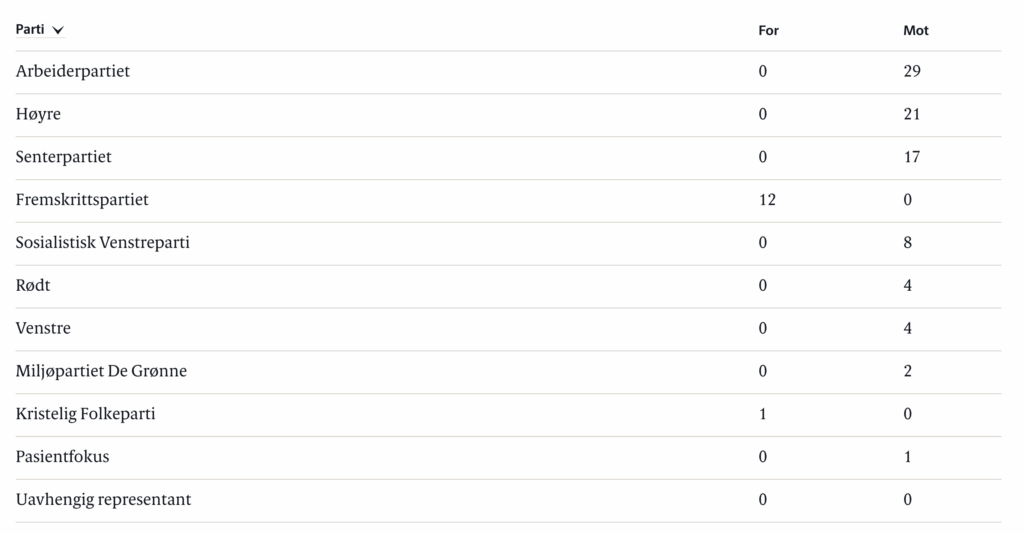Select Sosialistisk Venstreparti row
Image resolution: width=1024 pixels, height=533 pixels.
coord(508,243)
